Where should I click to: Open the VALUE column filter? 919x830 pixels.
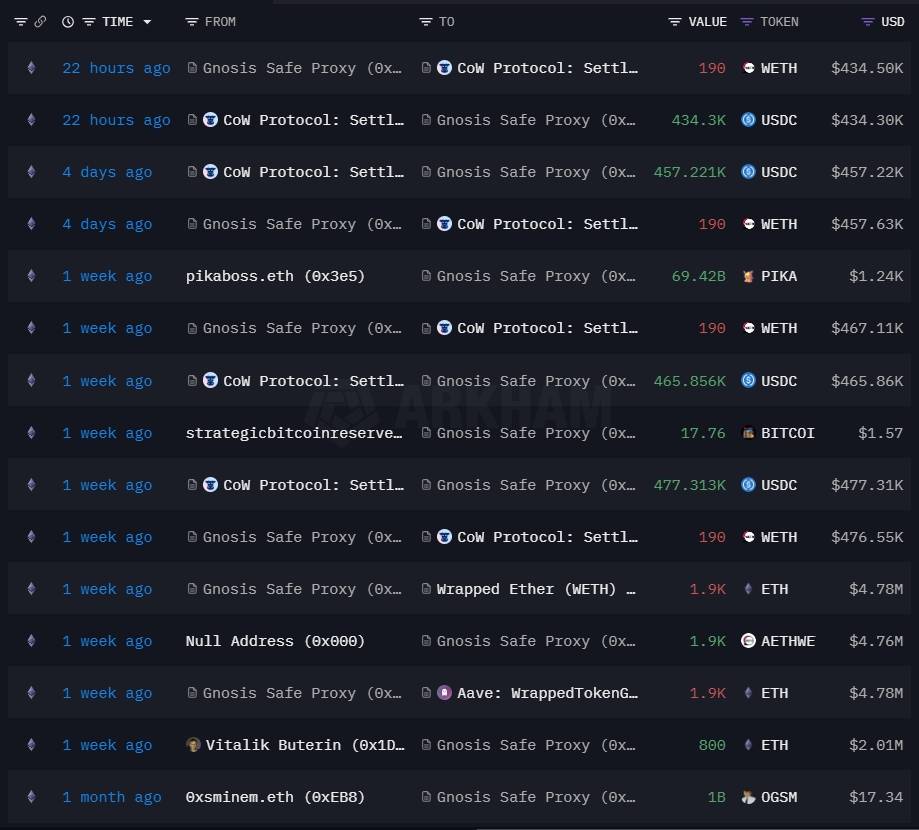point(675,22)
